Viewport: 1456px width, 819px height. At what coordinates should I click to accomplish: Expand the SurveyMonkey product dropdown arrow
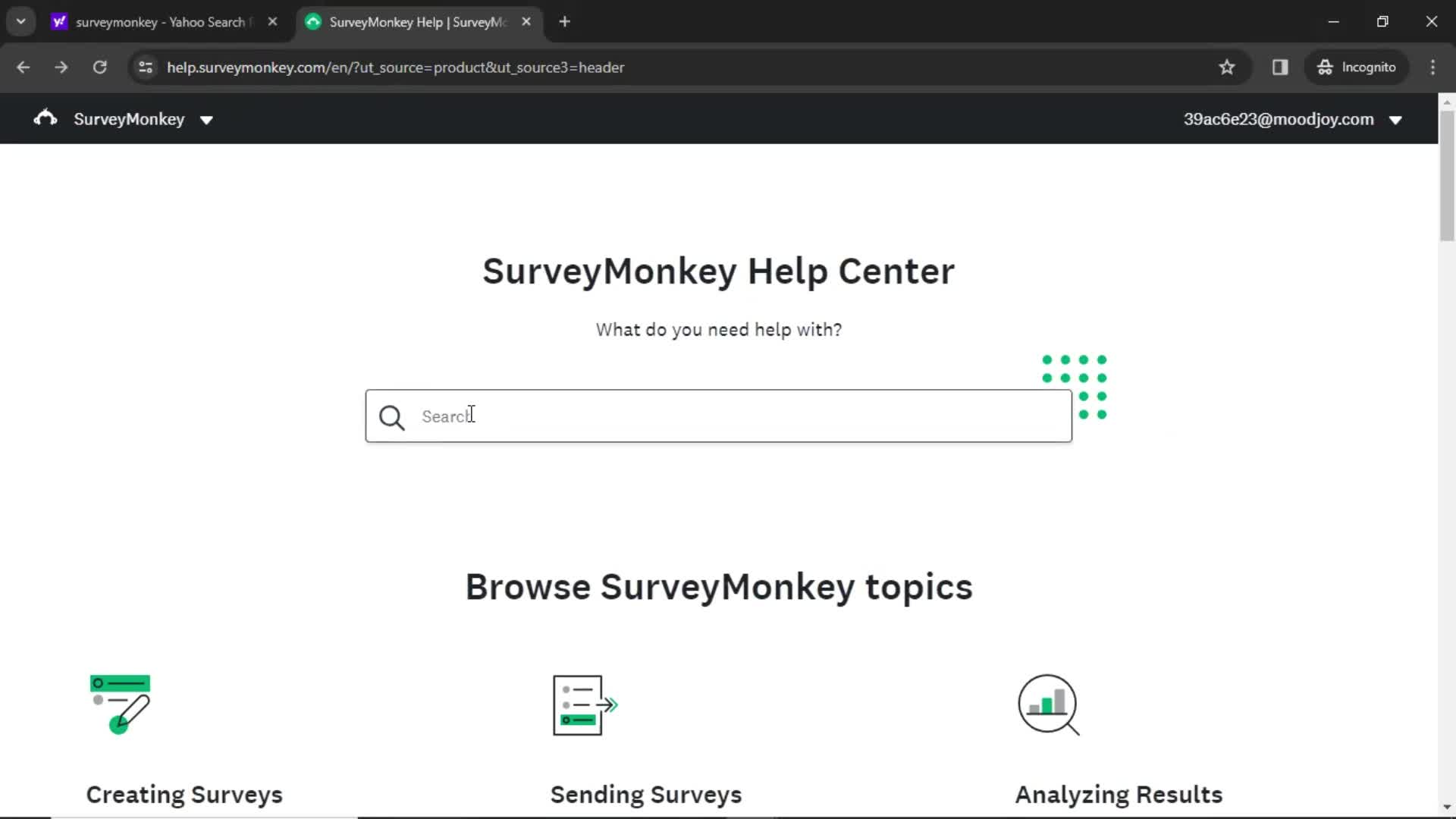coord(206,120)
